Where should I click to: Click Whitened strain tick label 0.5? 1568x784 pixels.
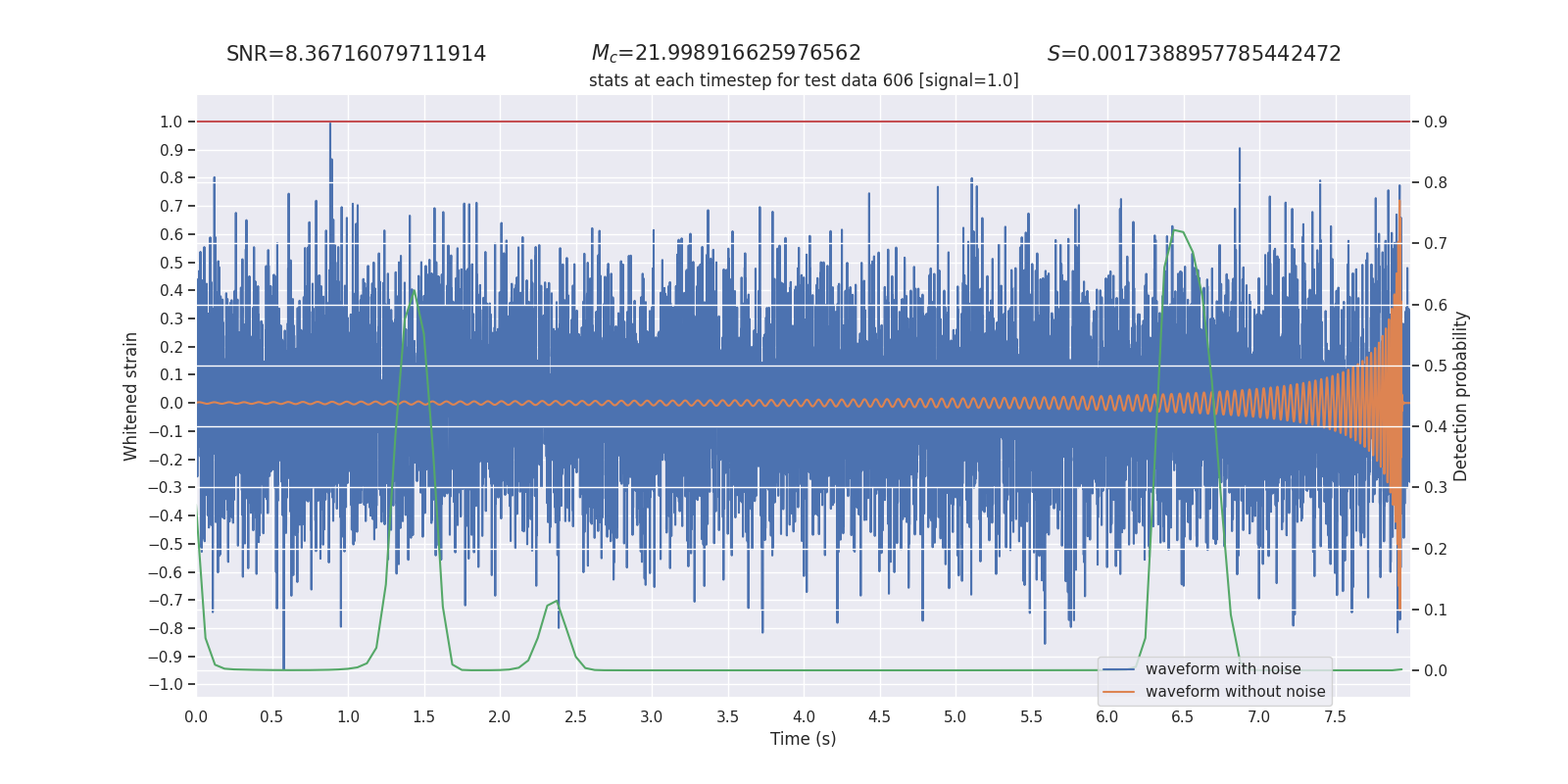[x=171, y=263]
